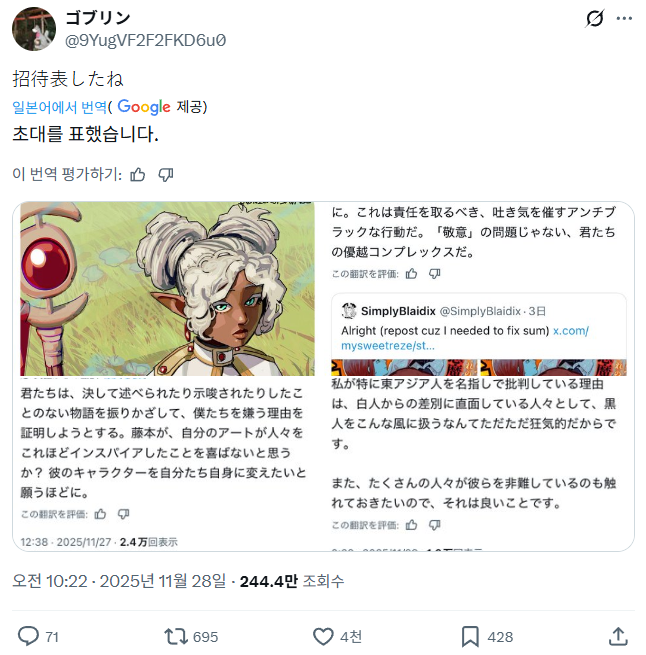This screenshot has width=646, height=655.
Task: Rate the Korean translation thumbs down
Action: pyautogui.click(x=165, y=174)
